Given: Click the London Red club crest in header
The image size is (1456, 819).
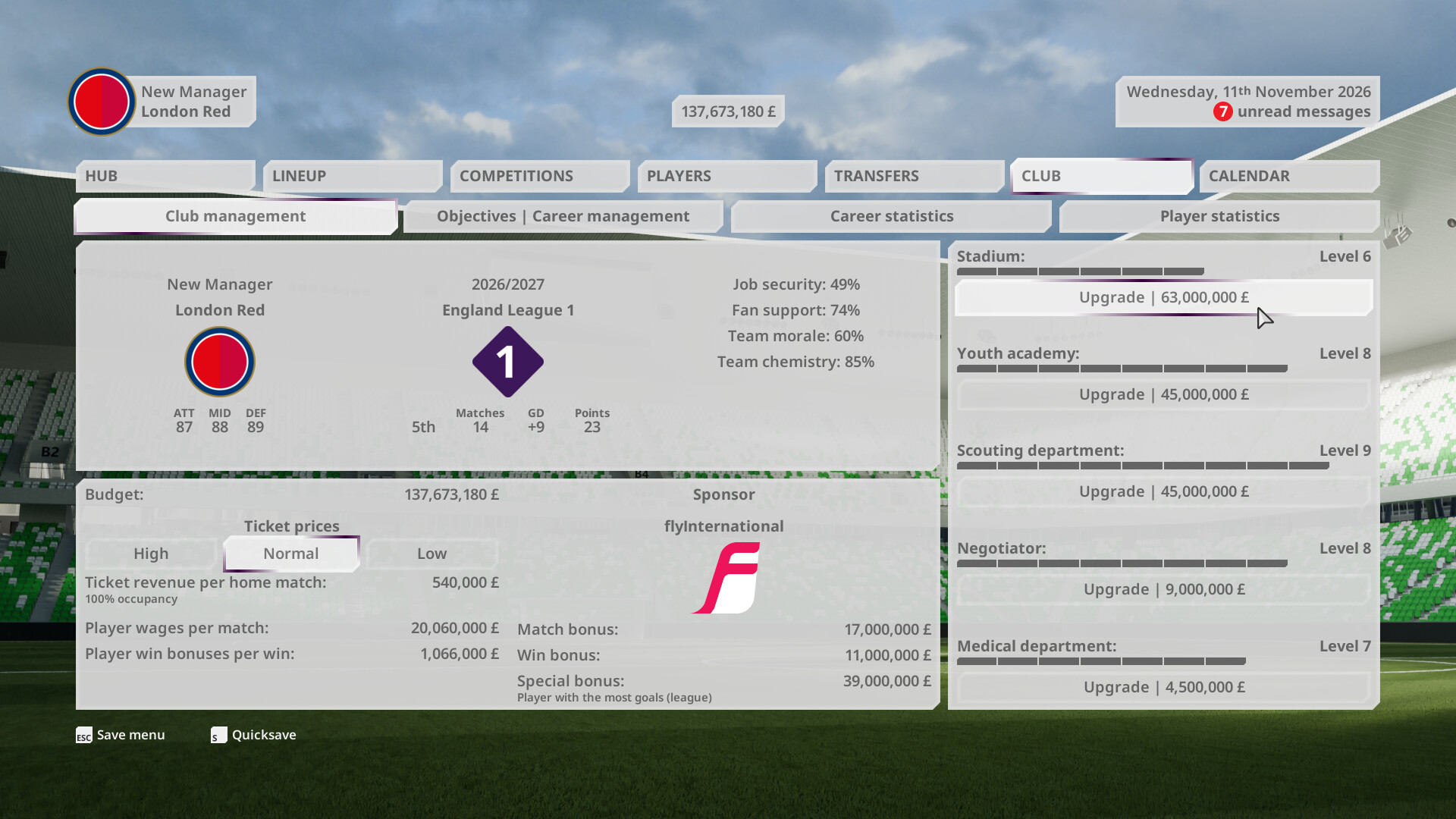Looking at the screenshot, I should tap(102, 102).
